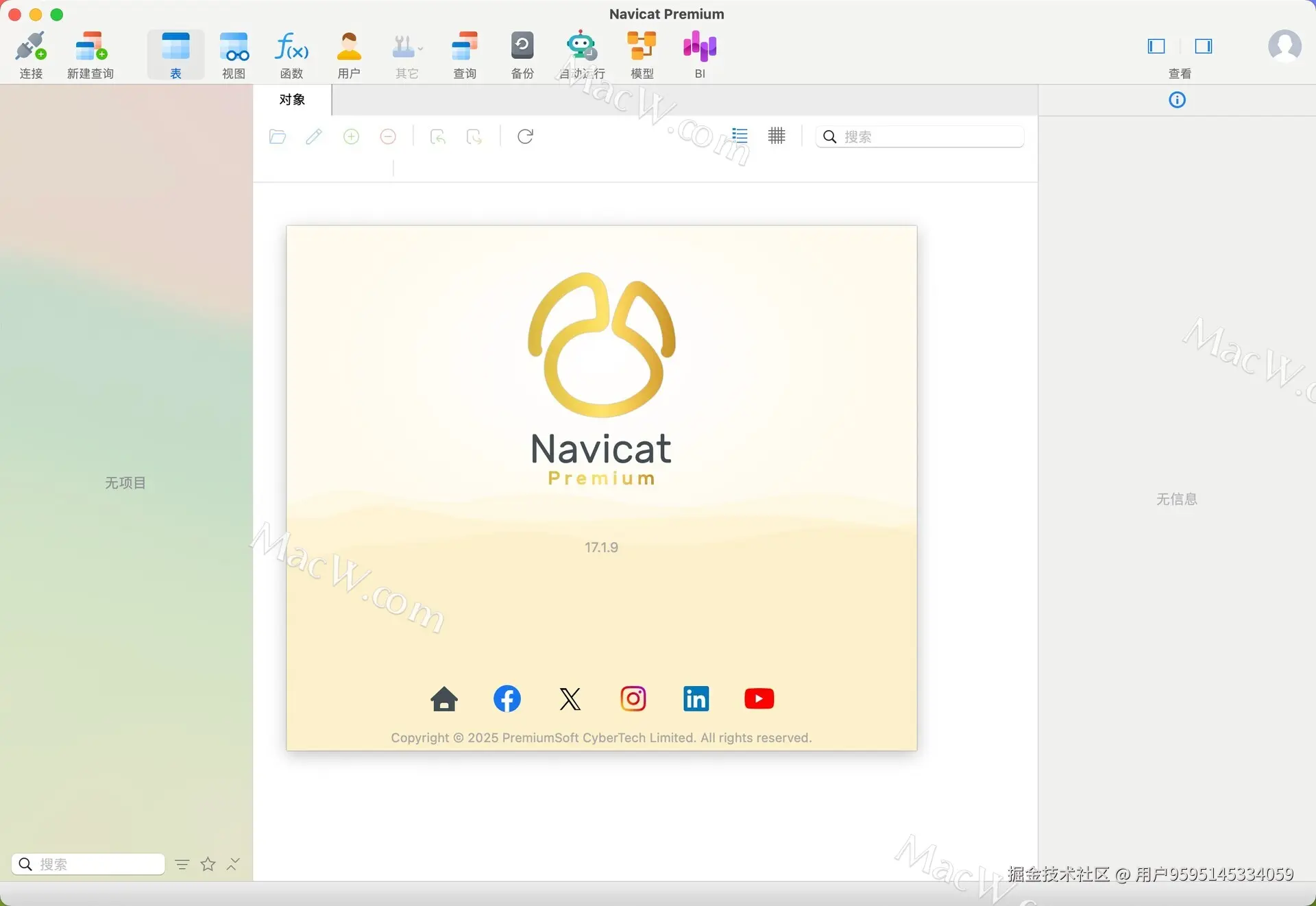The image size is (1316, 906).
Task: Open Navicat's LinkedIn link
Action: pyautogui.click(x=696, y=698)
